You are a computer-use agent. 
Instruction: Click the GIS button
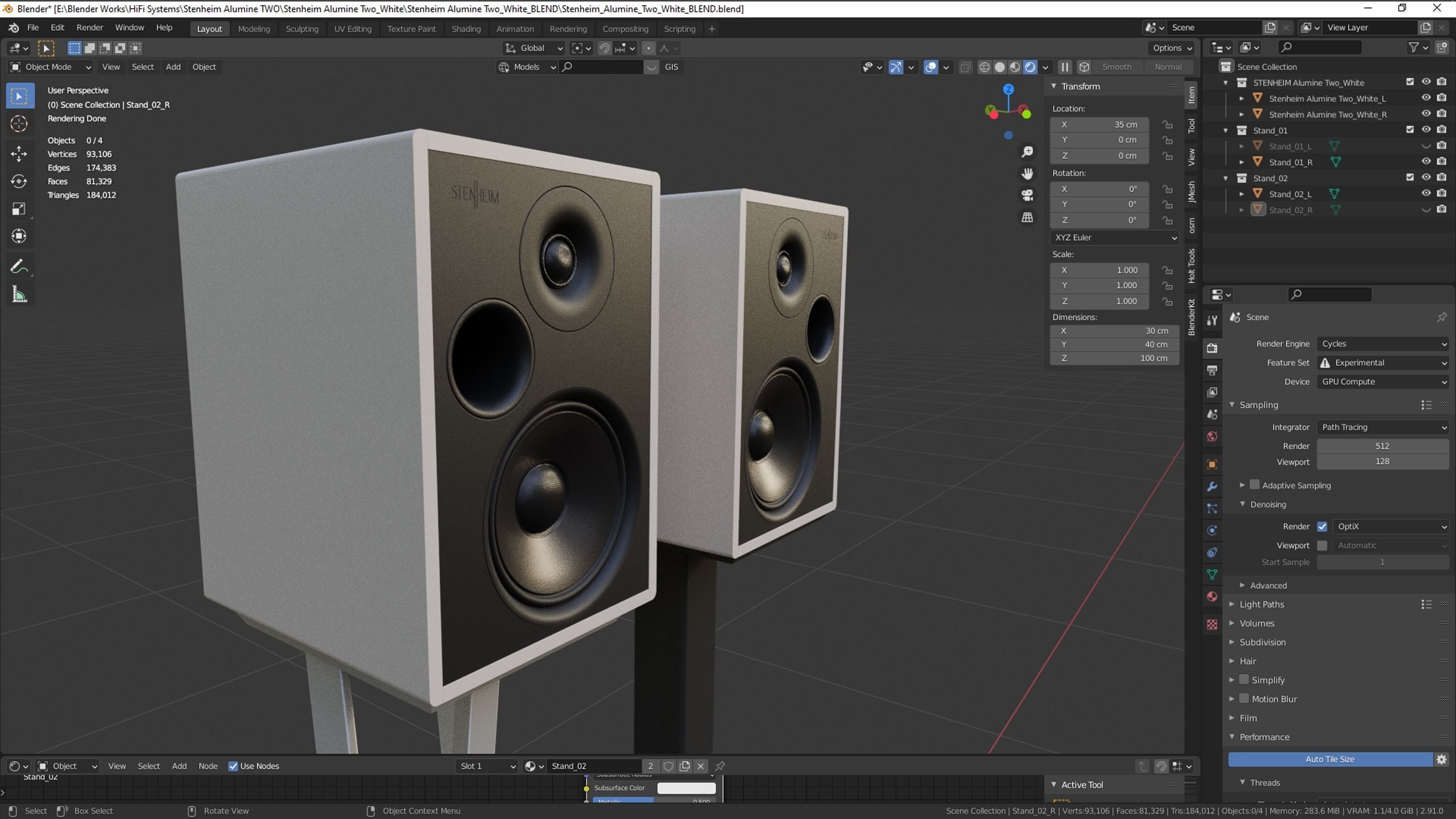(x=671, y=67)
